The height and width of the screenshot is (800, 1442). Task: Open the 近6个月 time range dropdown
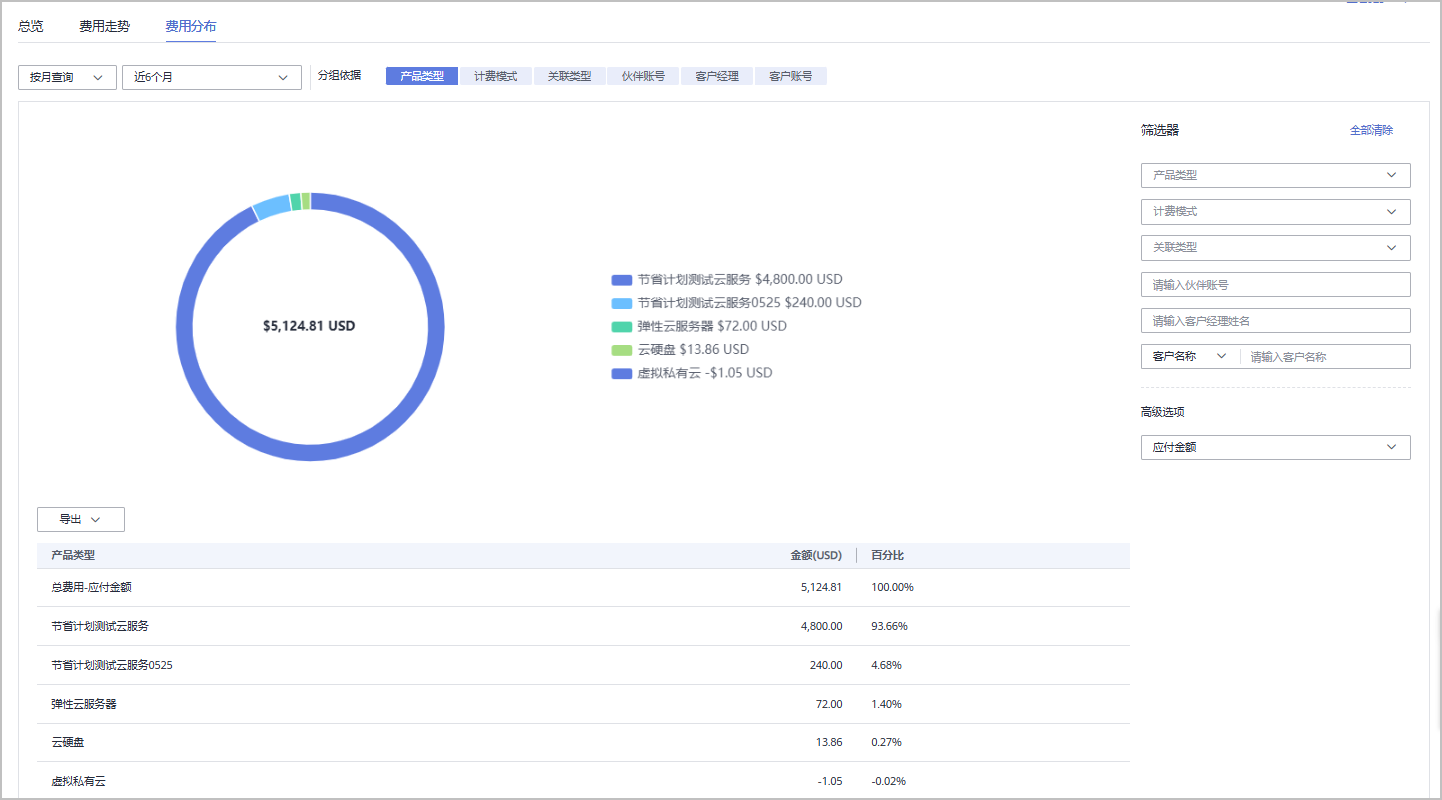pos(211,77)
